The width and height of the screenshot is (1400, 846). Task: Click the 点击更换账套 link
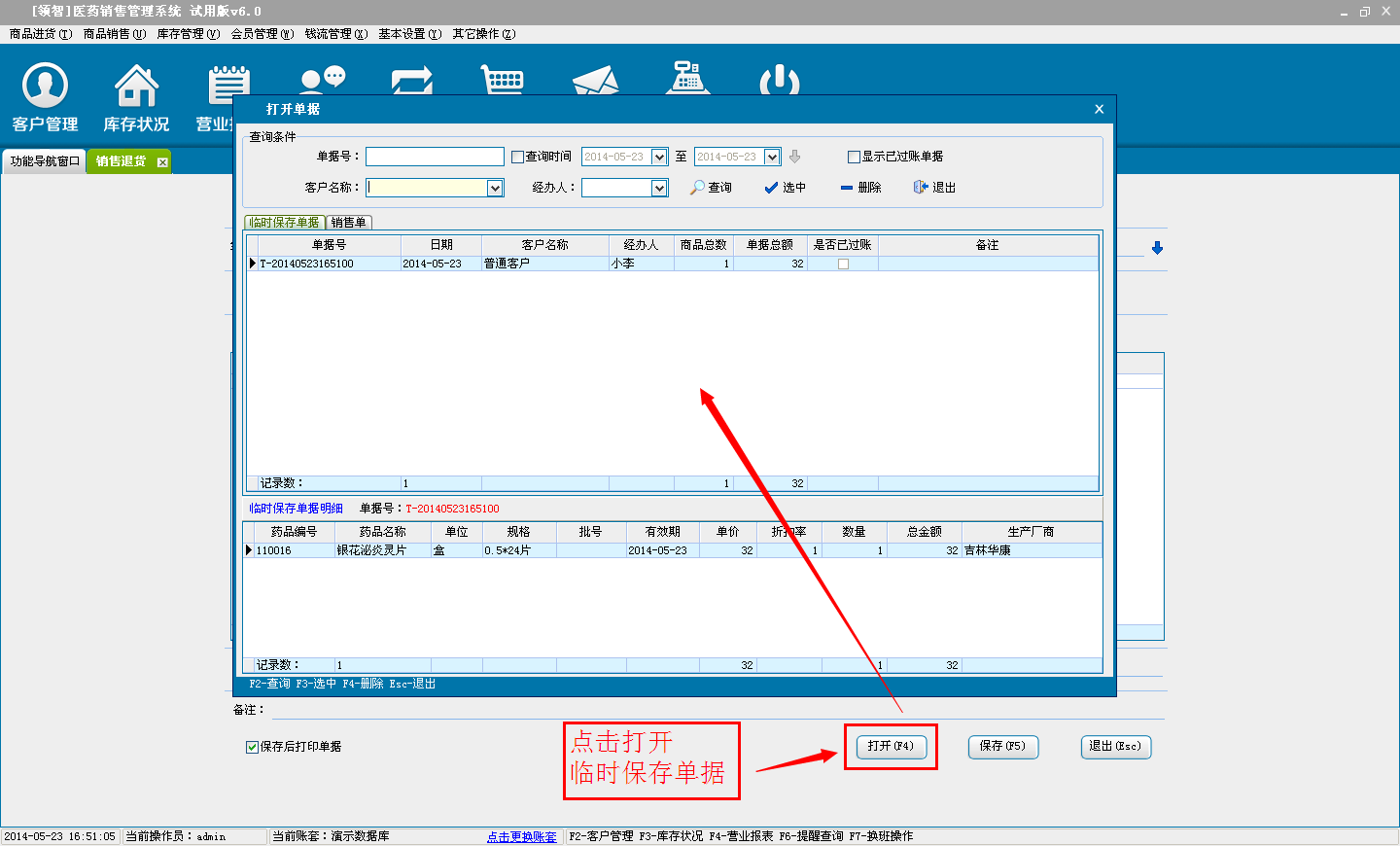[x=522, y=836]
